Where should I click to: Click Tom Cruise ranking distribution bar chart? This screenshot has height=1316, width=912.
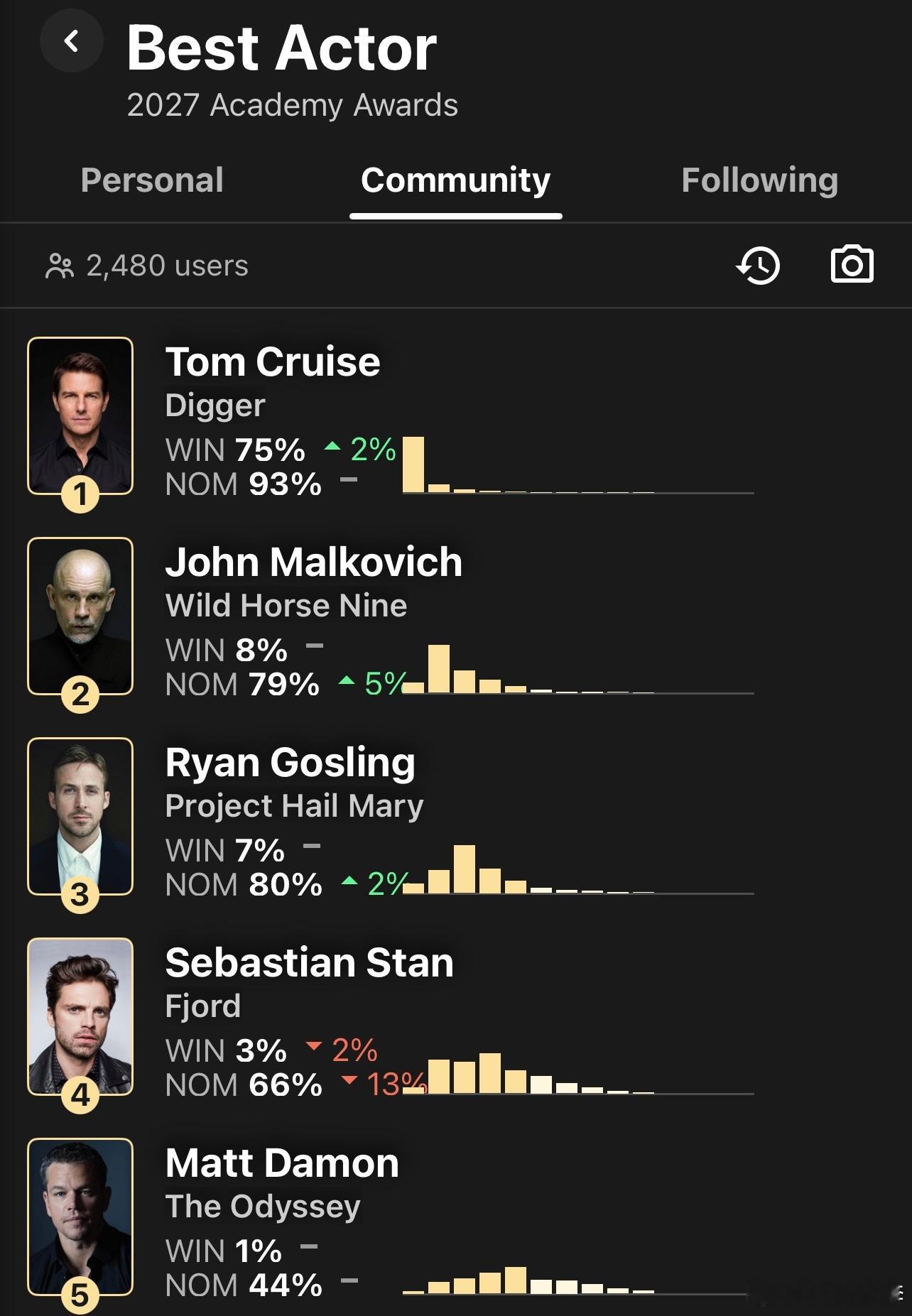(x=577, y=465)
